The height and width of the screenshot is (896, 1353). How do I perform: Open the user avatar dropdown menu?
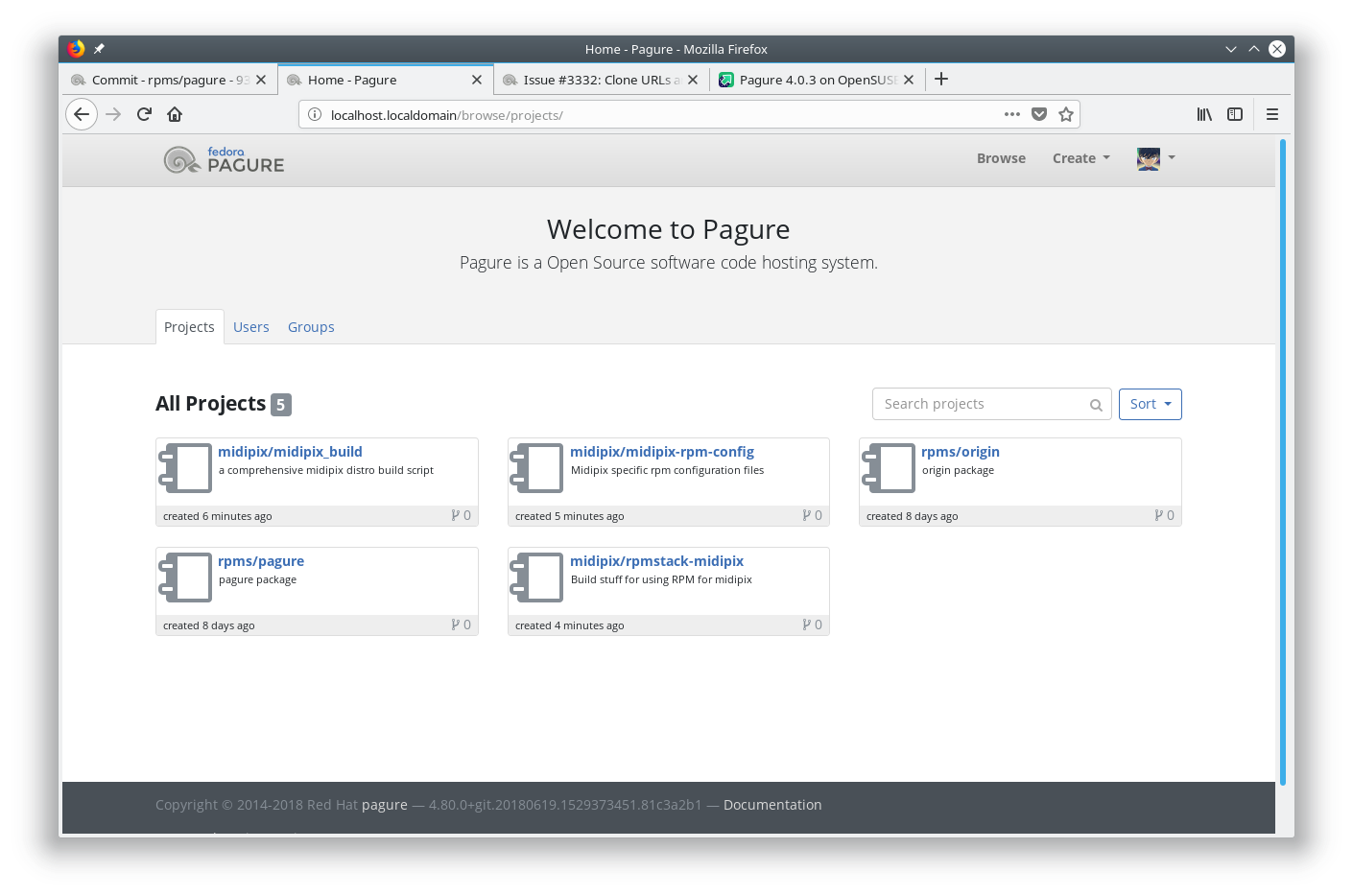[1156, 158]
